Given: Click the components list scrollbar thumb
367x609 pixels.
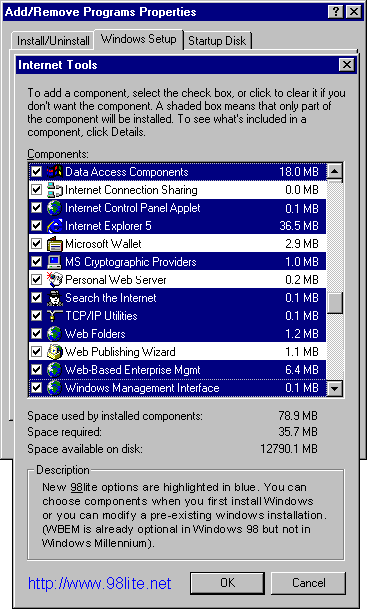Looking at the screenshot, I should coord(334,303).
